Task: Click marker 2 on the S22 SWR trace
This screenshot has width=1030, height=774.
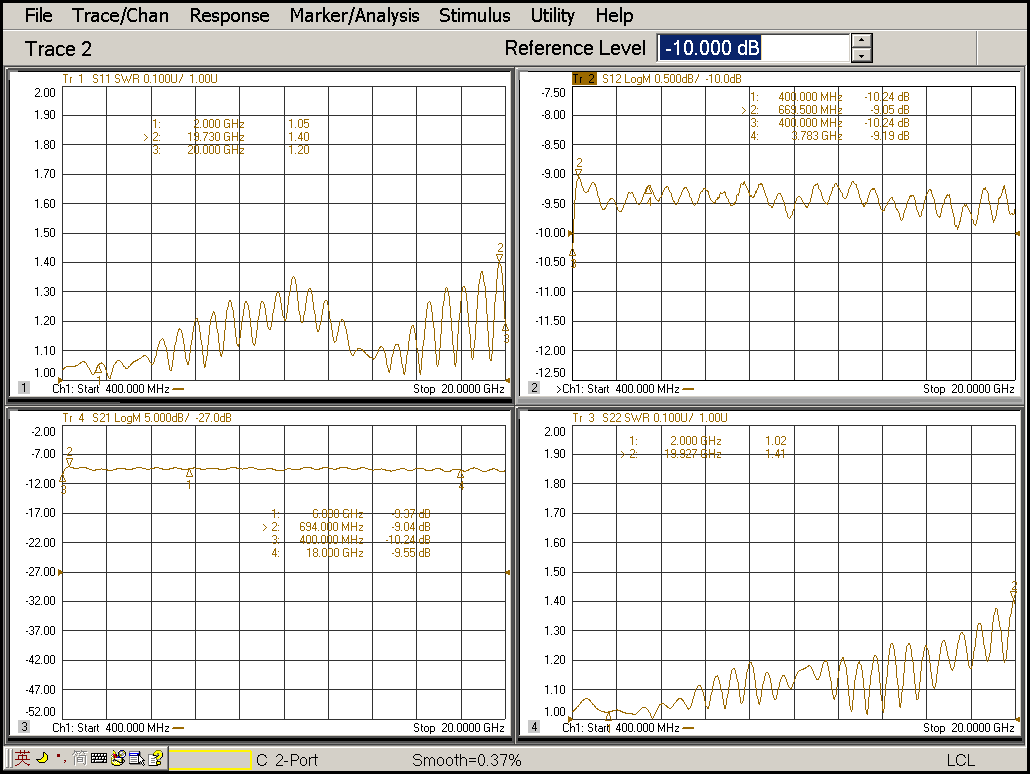Action: point(1014,590)
